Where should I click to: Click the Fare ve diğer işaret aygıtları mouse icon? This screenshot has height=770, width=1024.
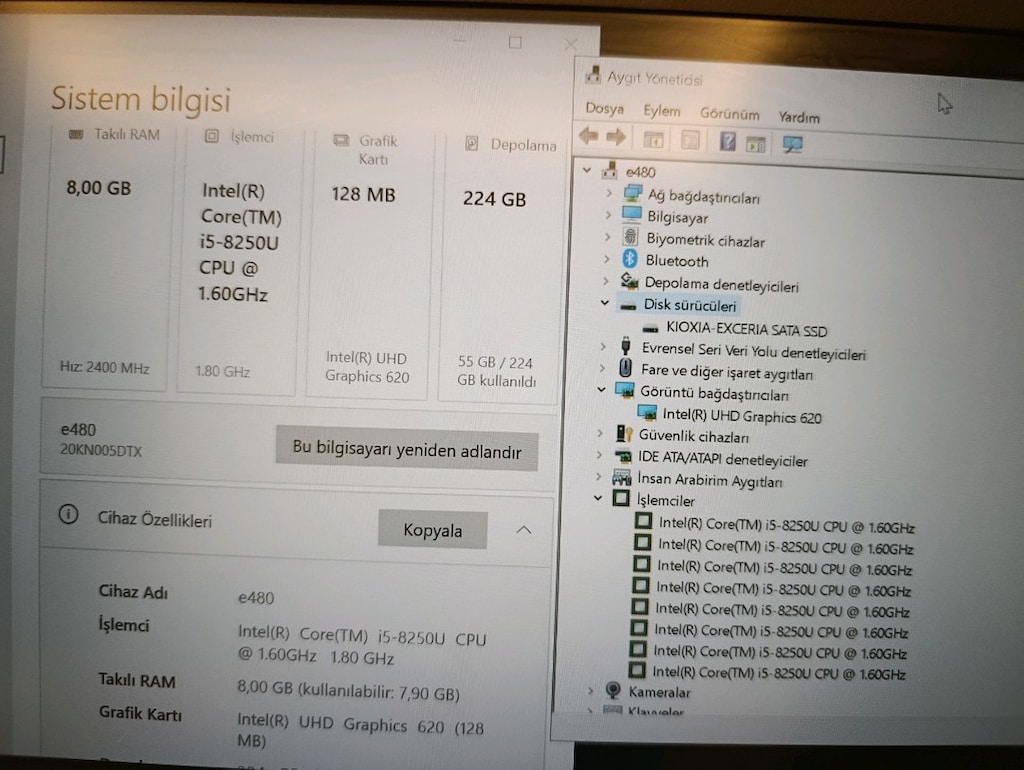[626, 368]
